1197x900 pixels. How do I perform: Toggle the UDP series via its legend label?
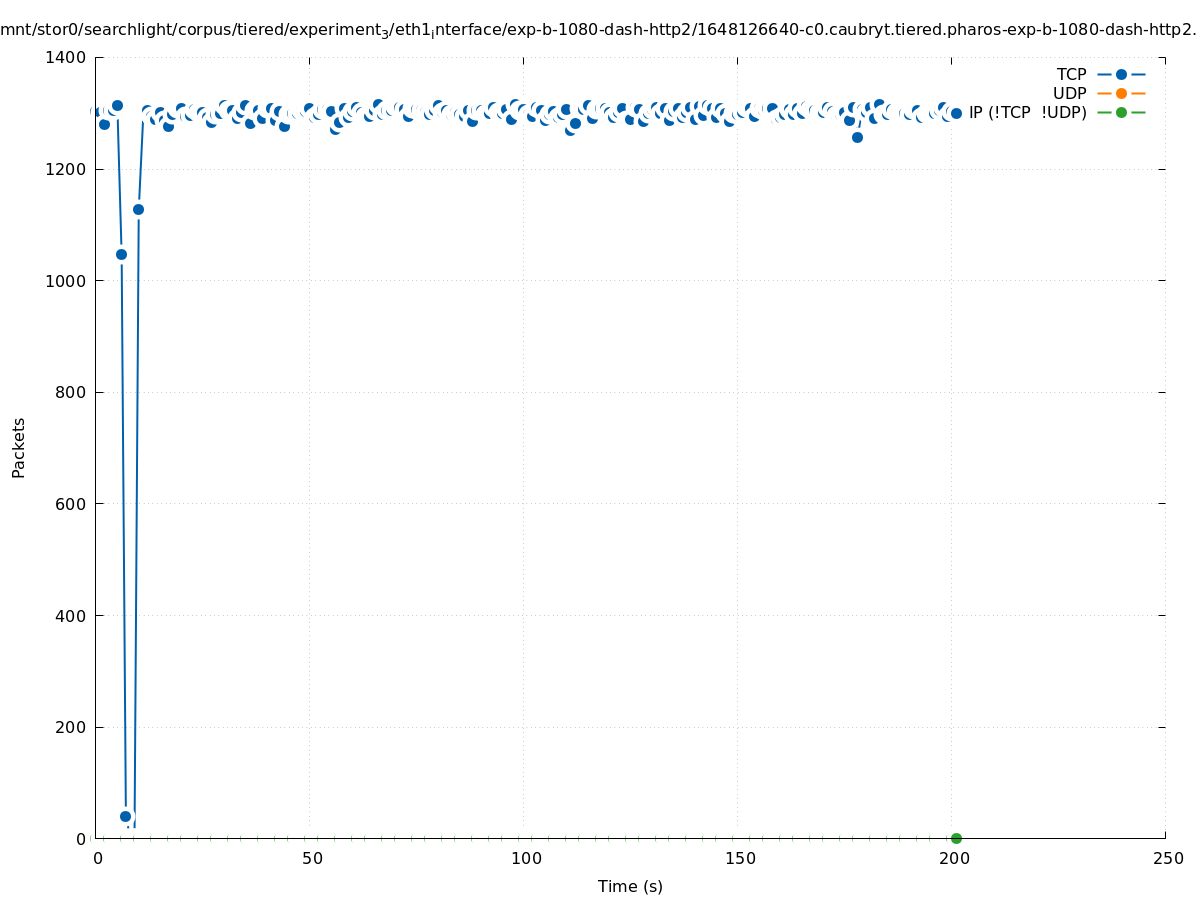[x=1069, y=93]
